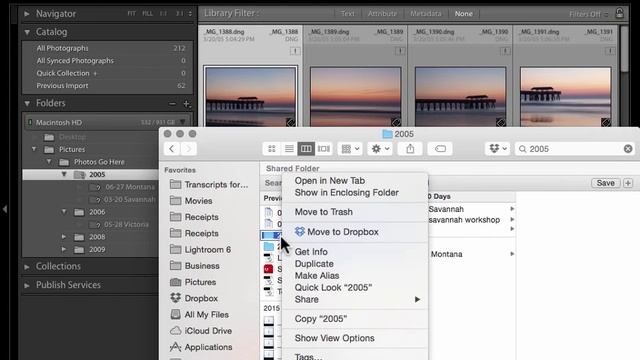This screenshot has height=360, width=640.
Task: Open the Share submenu
Action: [355, 299]
